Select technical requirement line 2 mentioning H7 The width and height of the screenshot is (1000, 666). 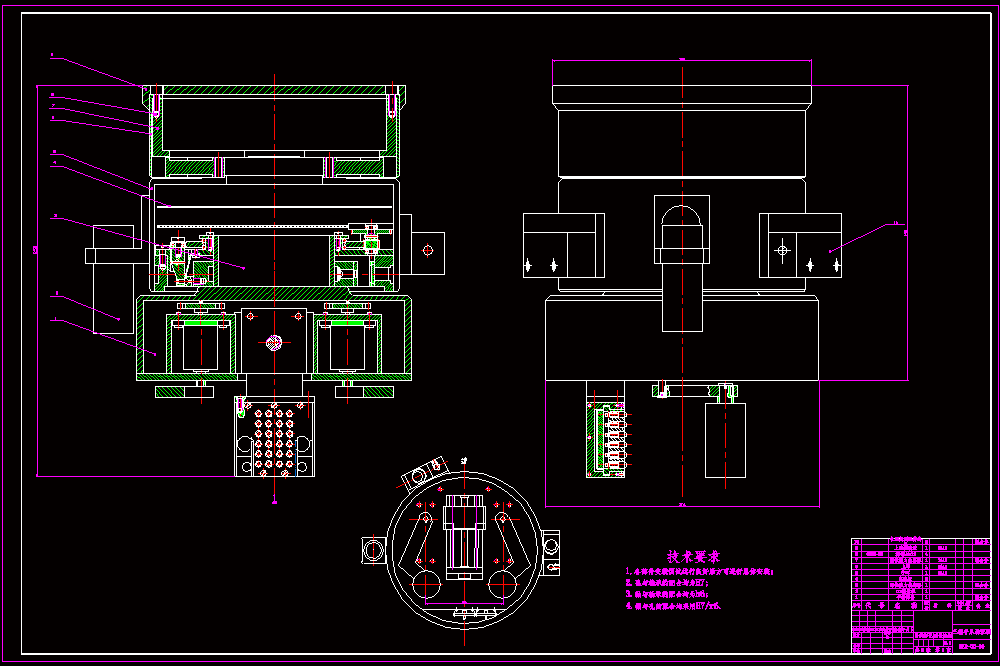pos(666,583)
